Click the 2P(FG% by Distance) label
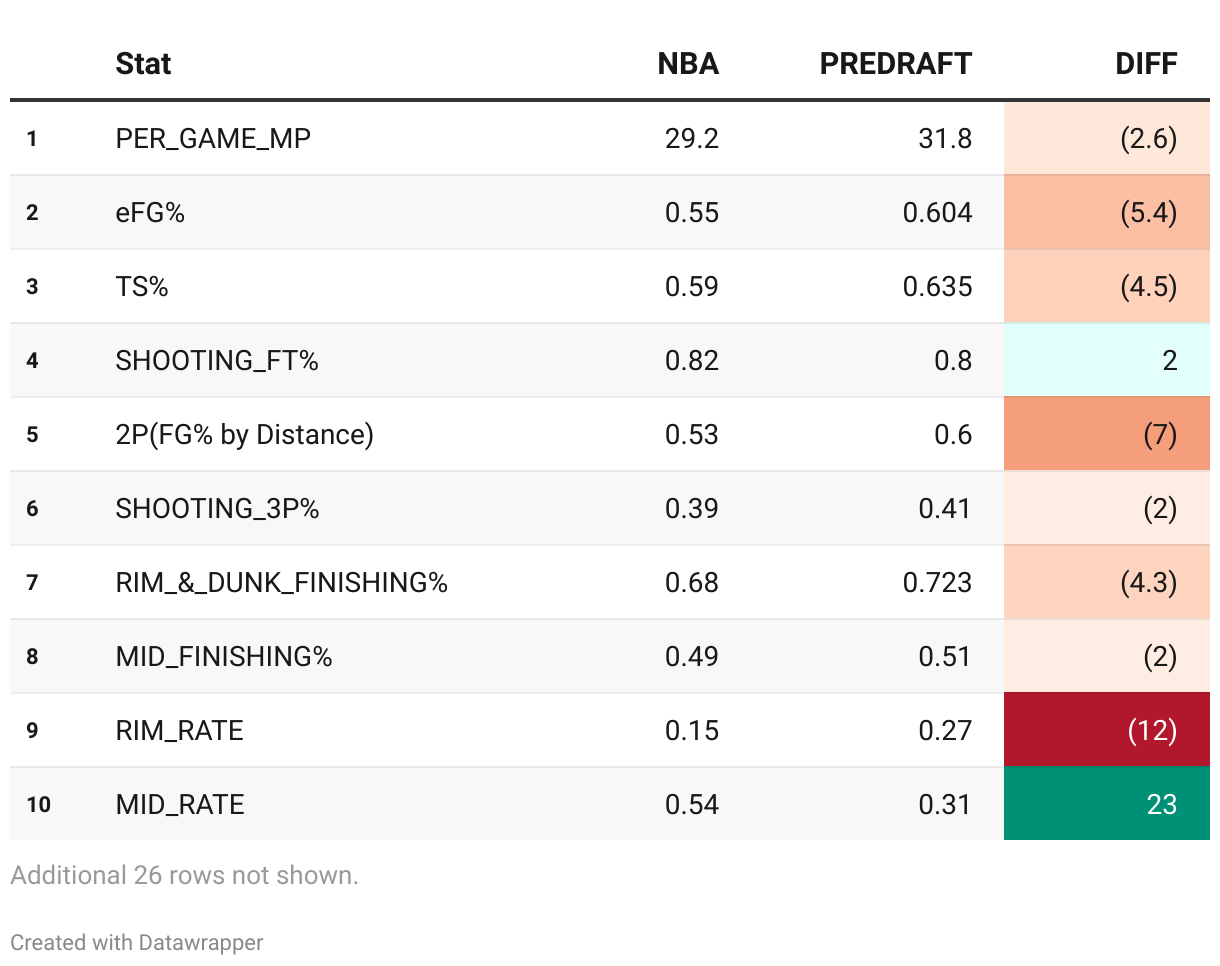This screenshot has width=1220, height=966. point(244,434)
